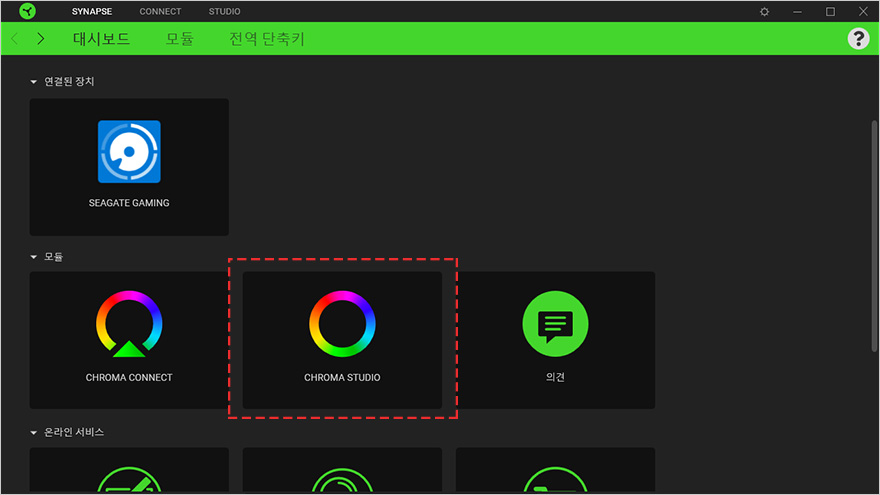Collapse the 연결된 장치 section
880x495 pixels.
point(34,82)
